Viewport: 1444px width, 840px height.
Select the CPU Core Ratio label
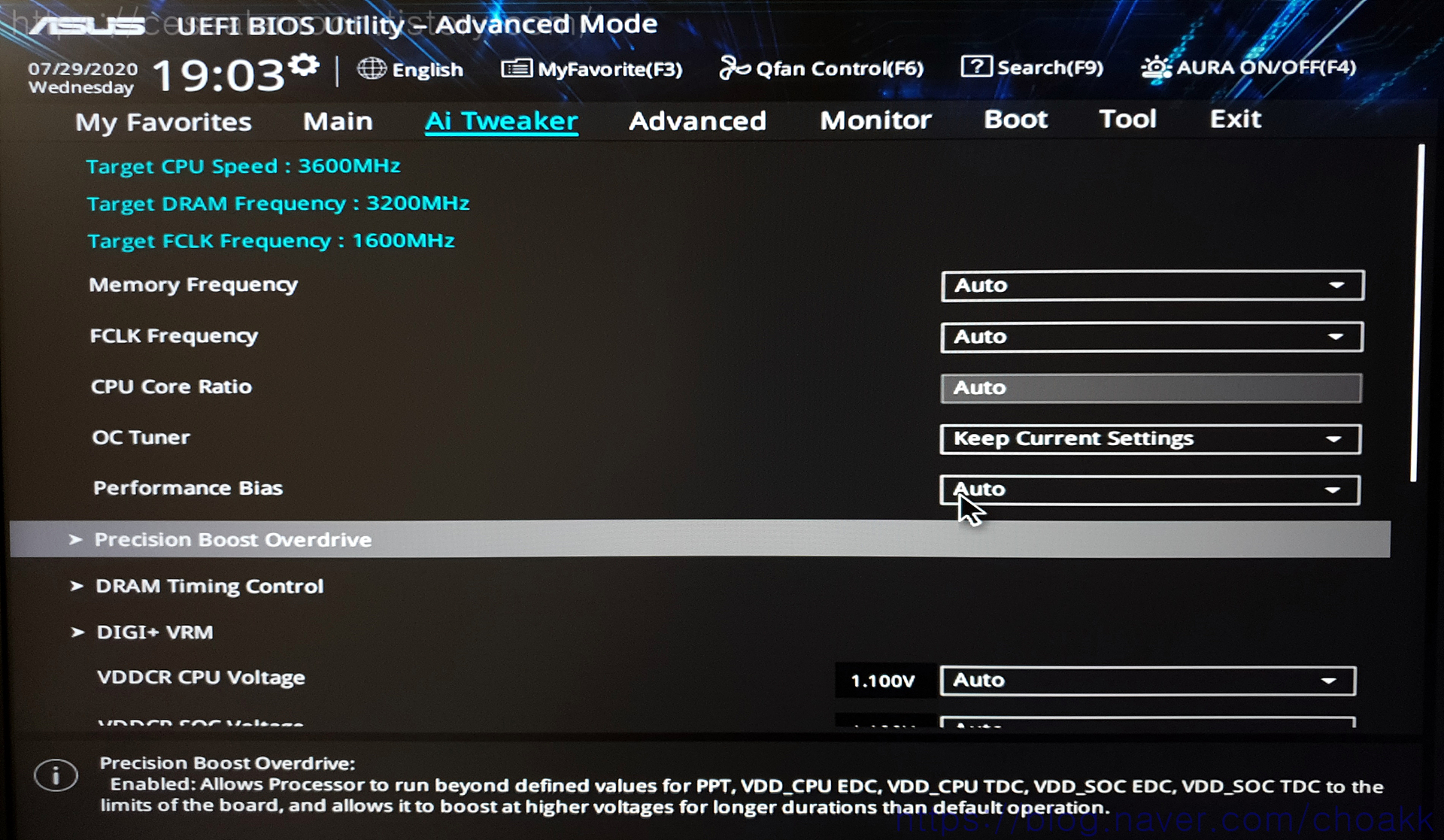click(171, 387)
